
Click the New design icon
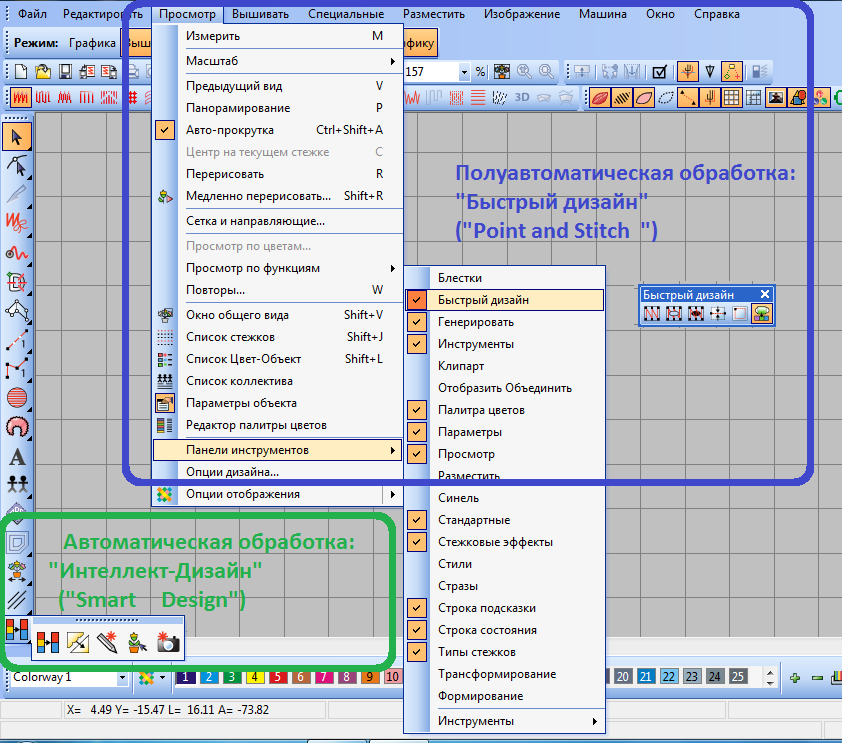coord(20,71)
